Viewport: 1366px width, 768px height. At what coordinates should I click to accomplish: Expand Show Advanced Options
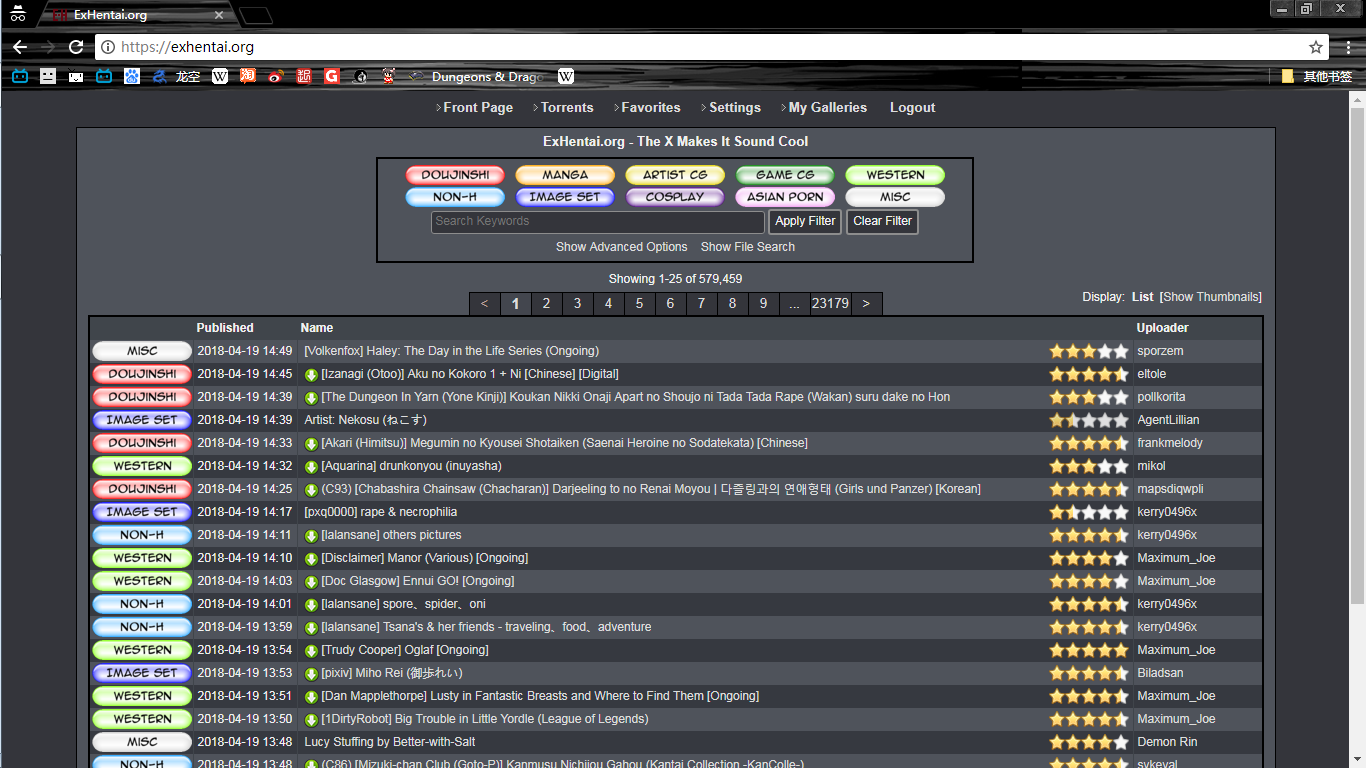tap(622, 247)
